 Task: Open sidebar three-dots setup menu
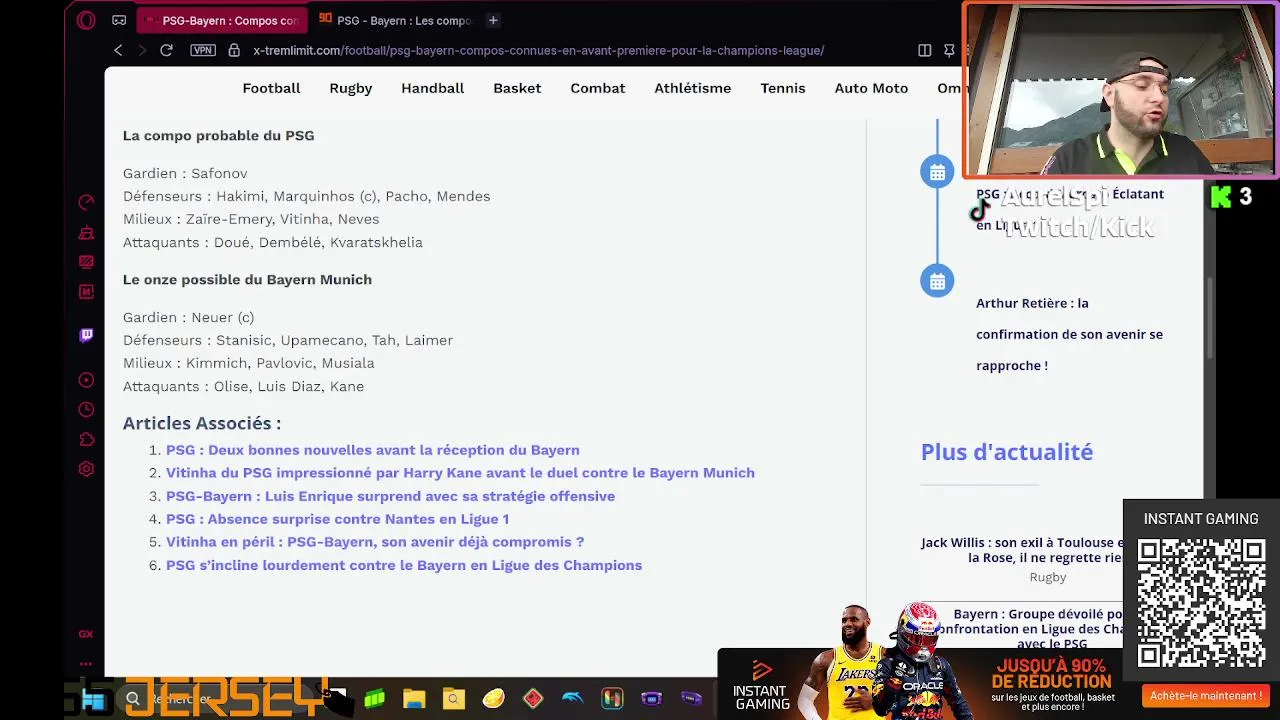pos(86,662)
